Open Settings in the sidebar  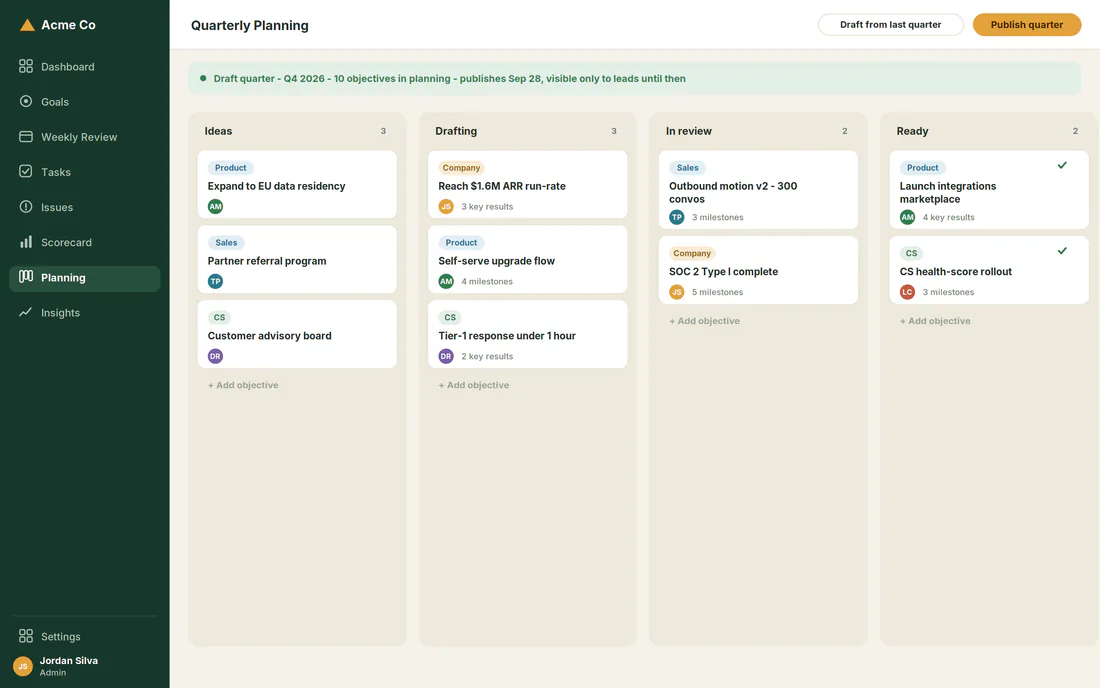point(84,636)
